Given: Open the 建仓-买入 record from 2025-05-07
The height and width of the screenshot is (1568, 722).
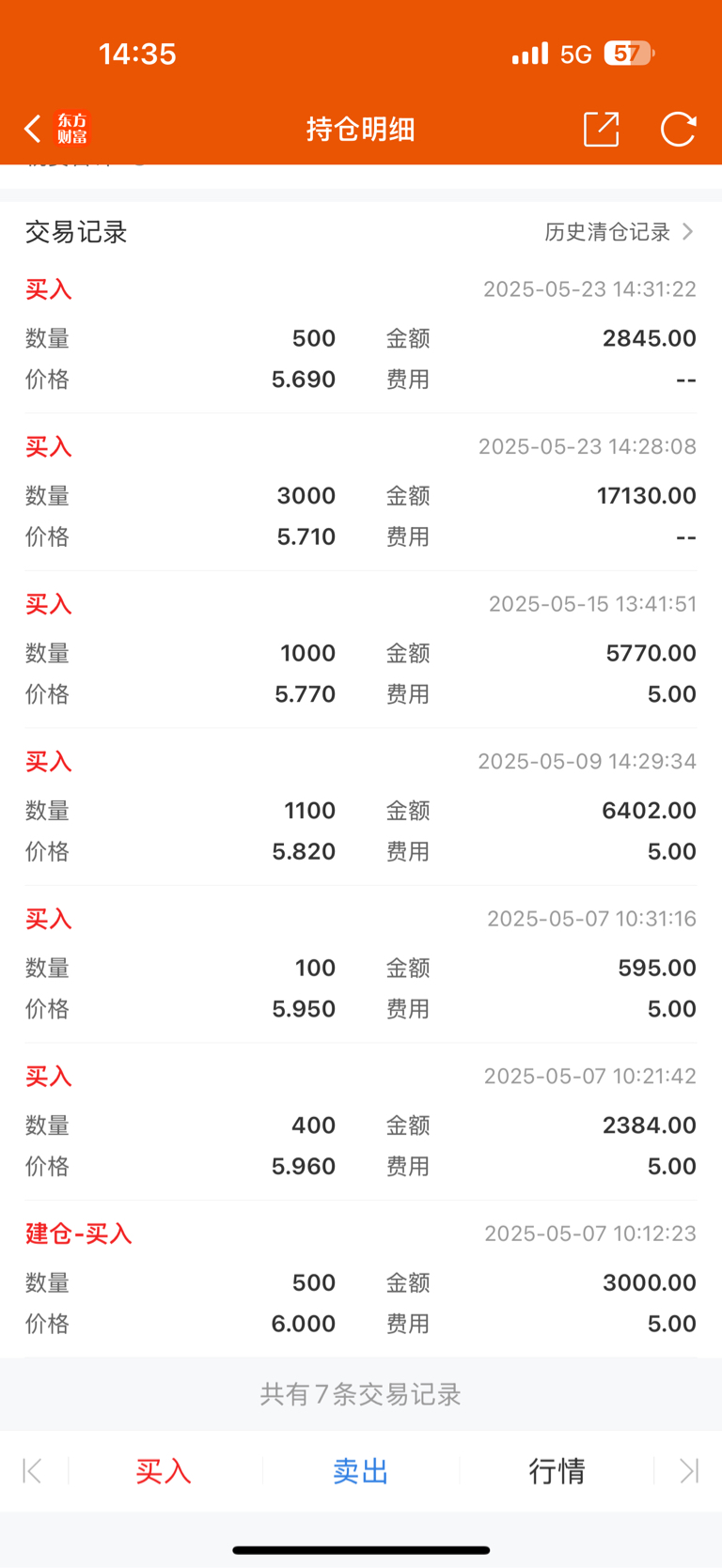Looking at the screenshot, I should click(361, 1279).
